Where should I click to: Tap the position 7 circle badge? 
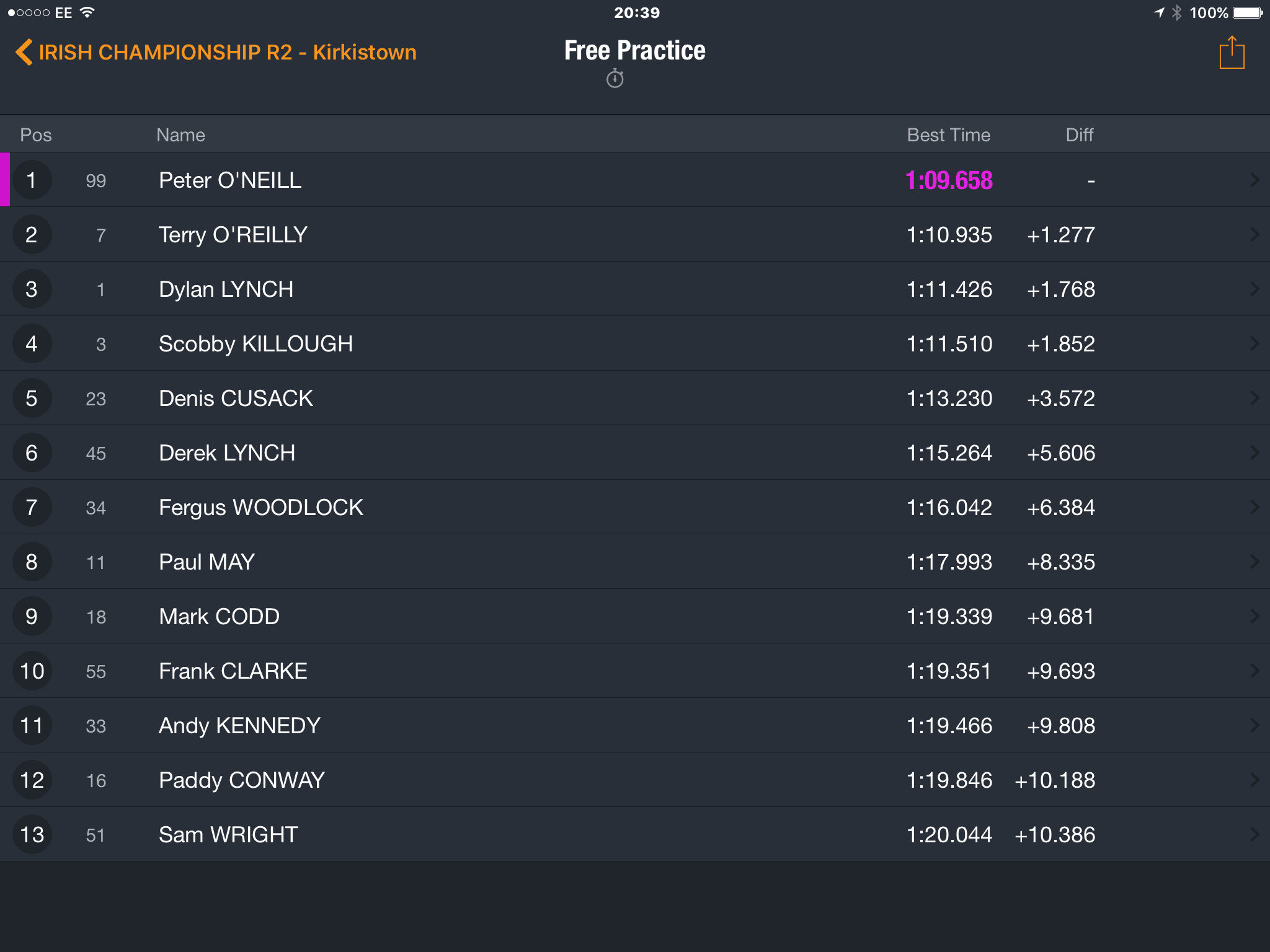click(x=32, y=507)
